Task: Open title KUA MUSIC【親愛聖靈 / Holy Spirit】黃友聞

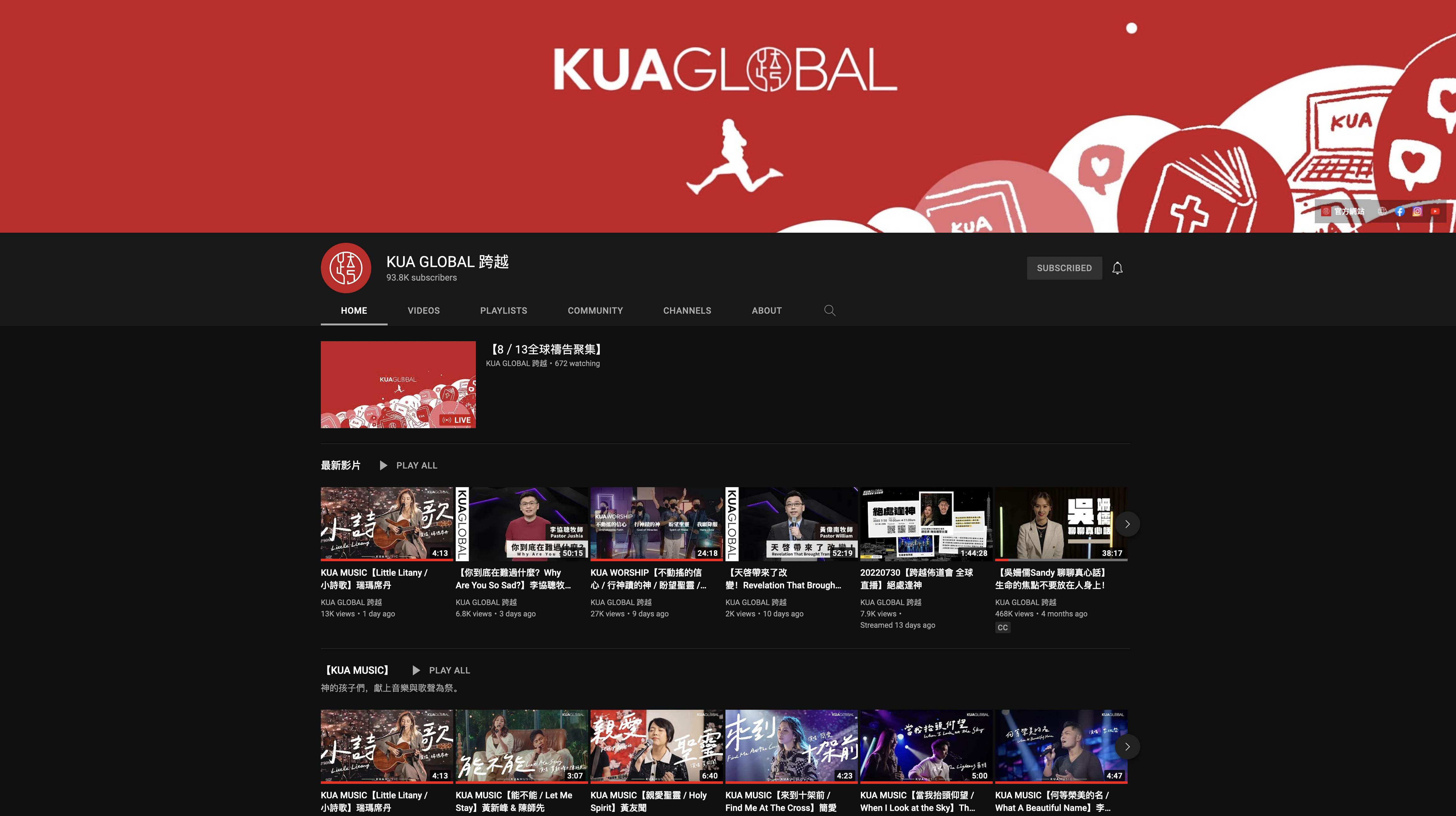Action: tap(649, 802)
